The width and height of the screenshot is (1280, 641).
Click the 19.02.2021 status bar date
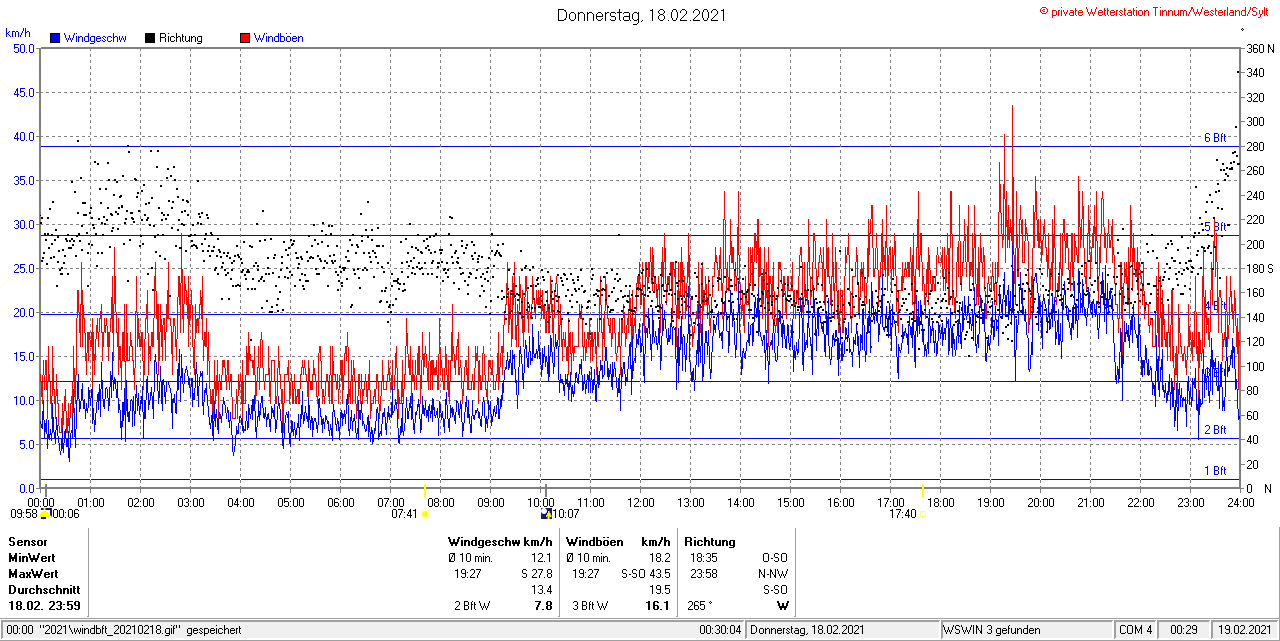(1244, 630)
